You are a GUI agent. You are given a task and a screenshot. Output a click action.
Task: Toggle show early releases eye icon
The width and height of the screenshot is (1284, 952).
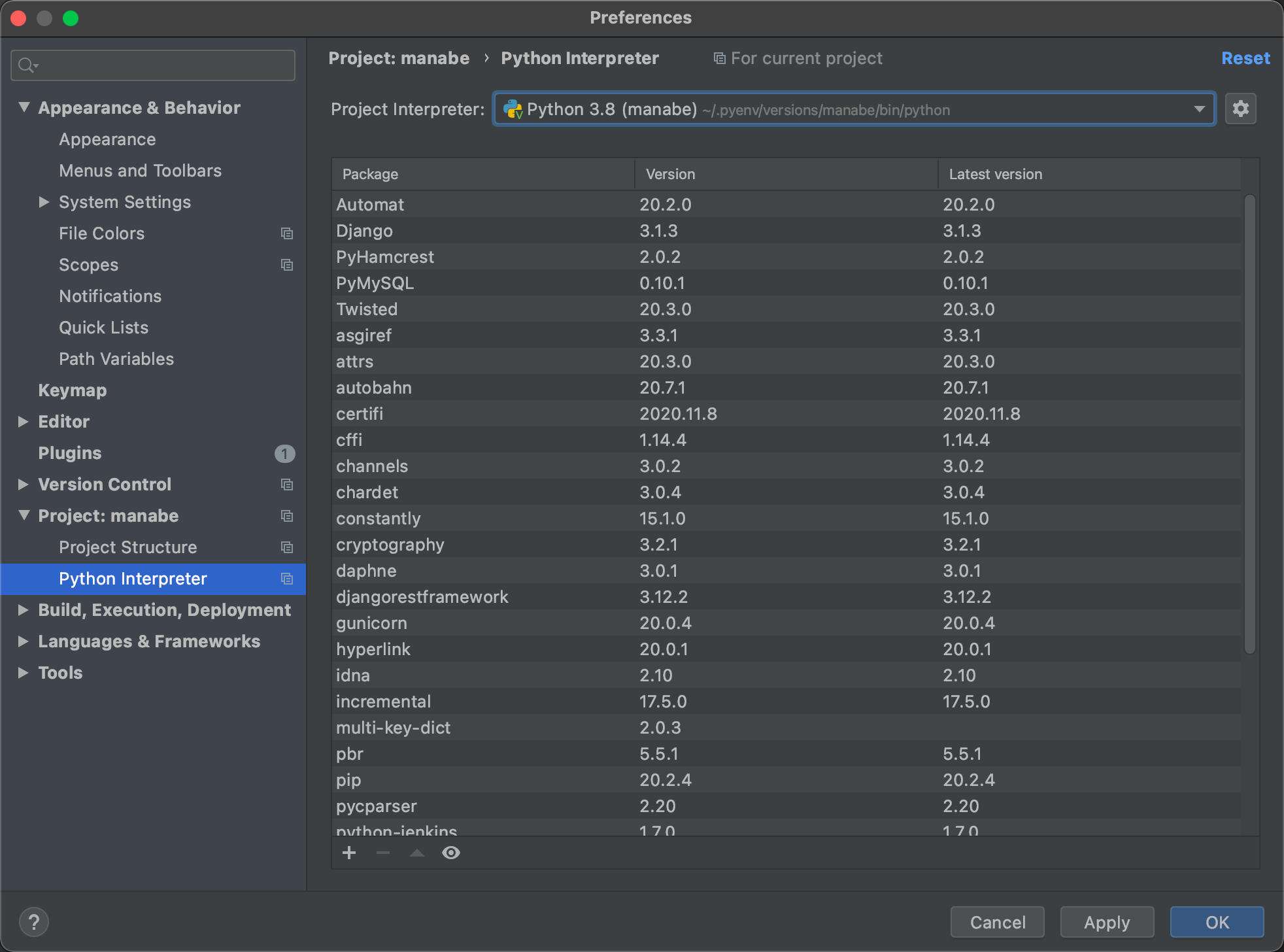[x=451, y=853]
